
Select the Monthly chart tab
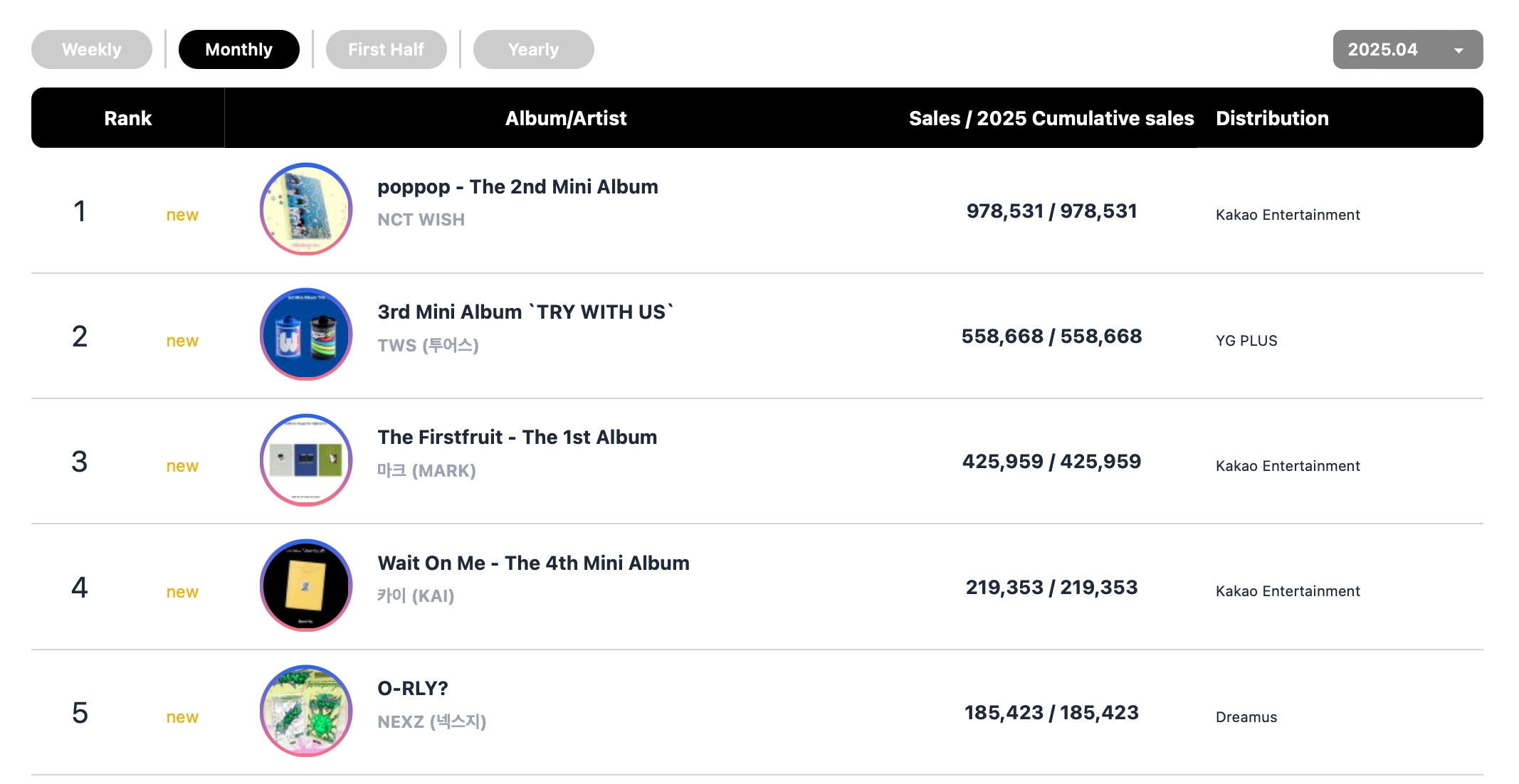pos(239,50)
